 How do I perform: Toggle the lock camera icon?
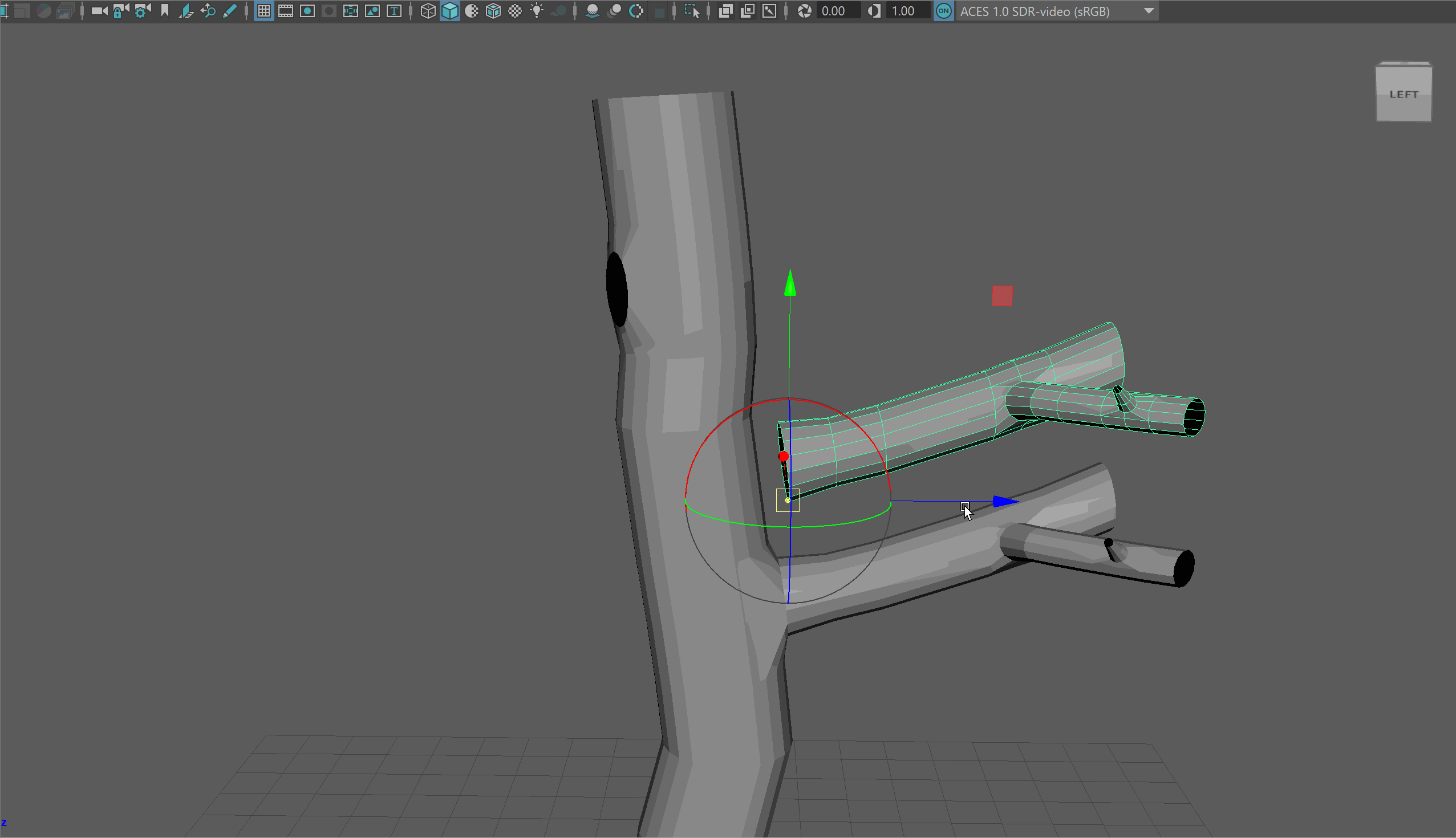click(120, 11)
